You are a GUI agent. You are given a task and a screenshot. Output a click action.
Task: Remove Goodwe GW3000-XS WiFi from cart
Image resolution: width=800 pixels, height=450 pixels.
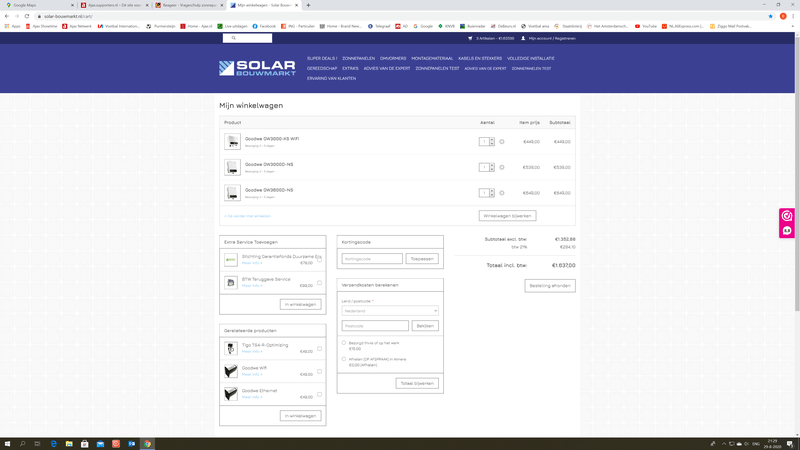pyautogui.click(x=502, y=142)
